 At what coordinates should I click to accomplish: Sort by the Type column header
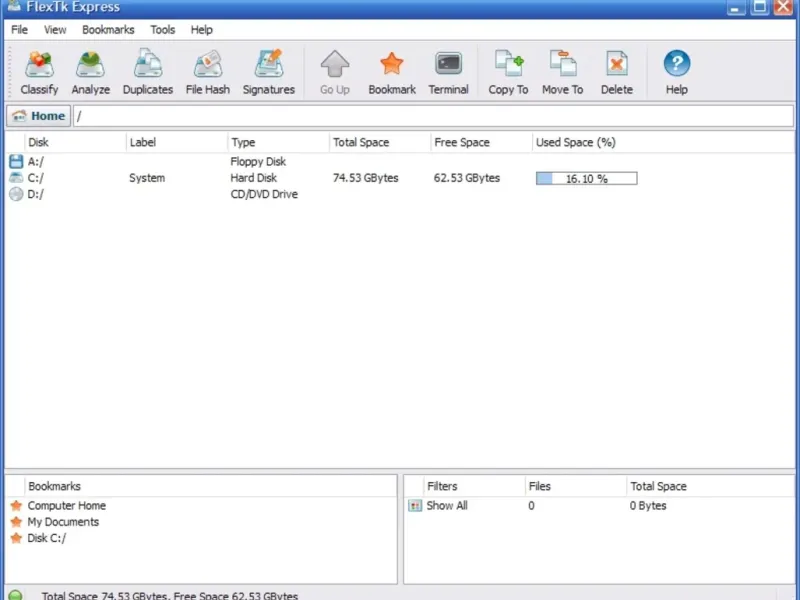click(x=278, y=142)
